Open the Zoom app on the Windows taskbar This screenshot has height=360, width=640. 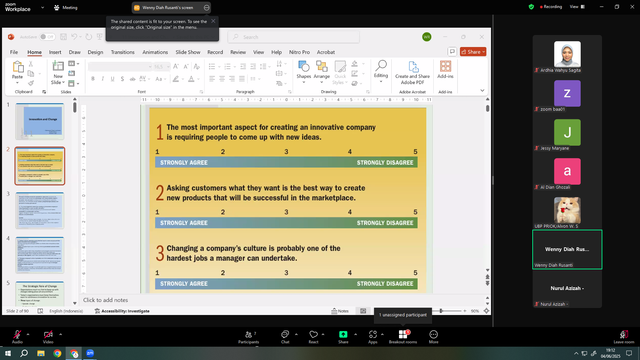coord(90,353)
